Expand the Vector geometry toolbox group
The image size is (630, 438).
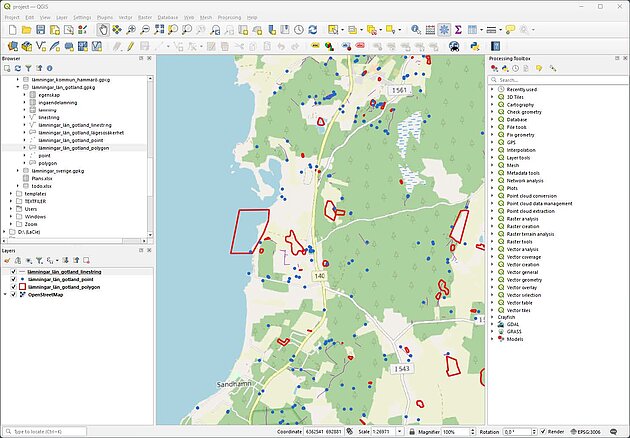492,280
